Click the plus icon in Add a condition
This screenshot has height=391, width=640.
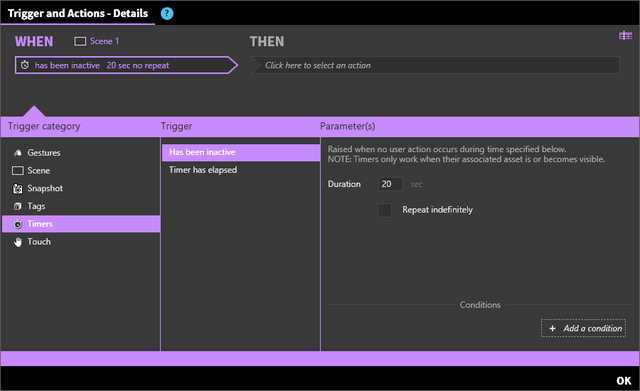(x=552, y=328)
